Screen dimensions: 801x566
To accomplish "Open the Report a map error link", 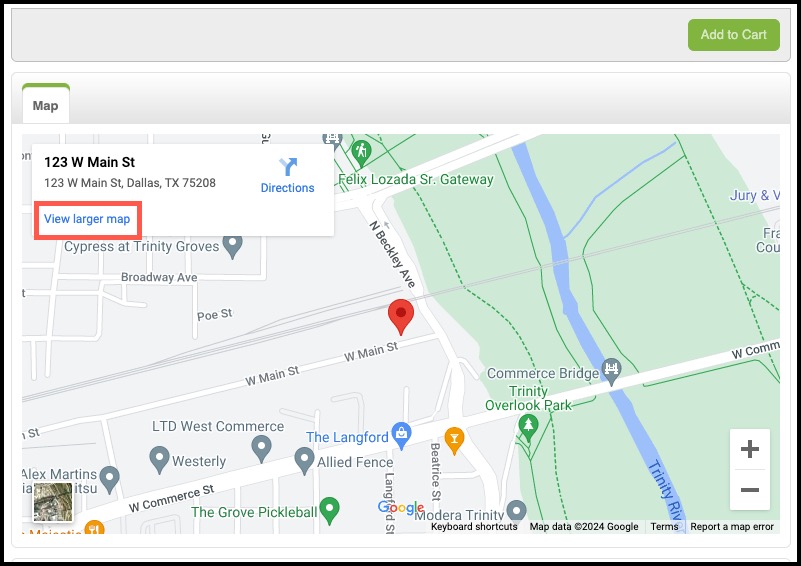I will coord(732,527).
